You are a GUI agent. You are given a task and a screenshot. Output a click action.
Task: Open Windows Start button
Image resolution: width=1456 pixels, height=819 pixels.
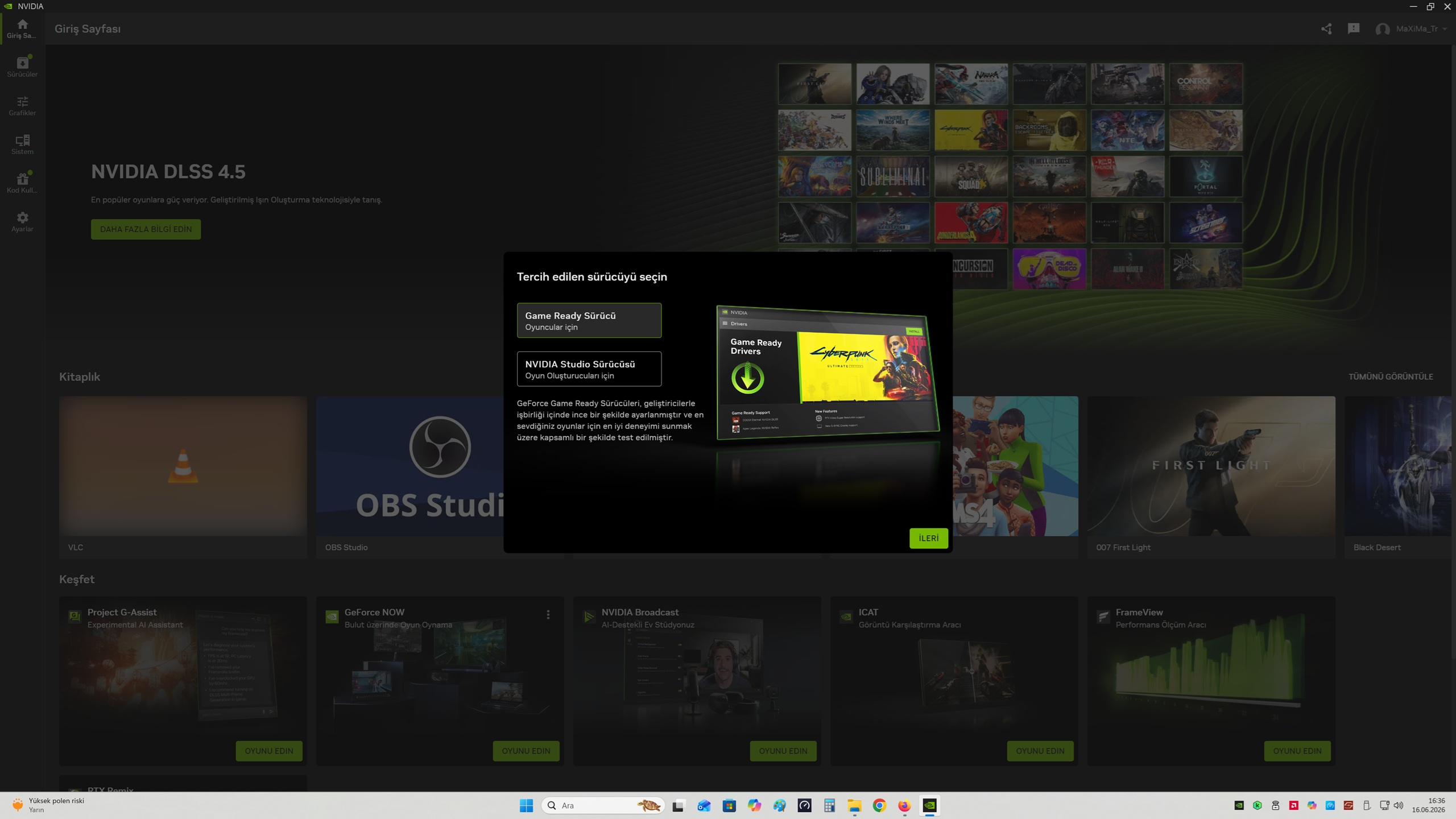[526, 805]
